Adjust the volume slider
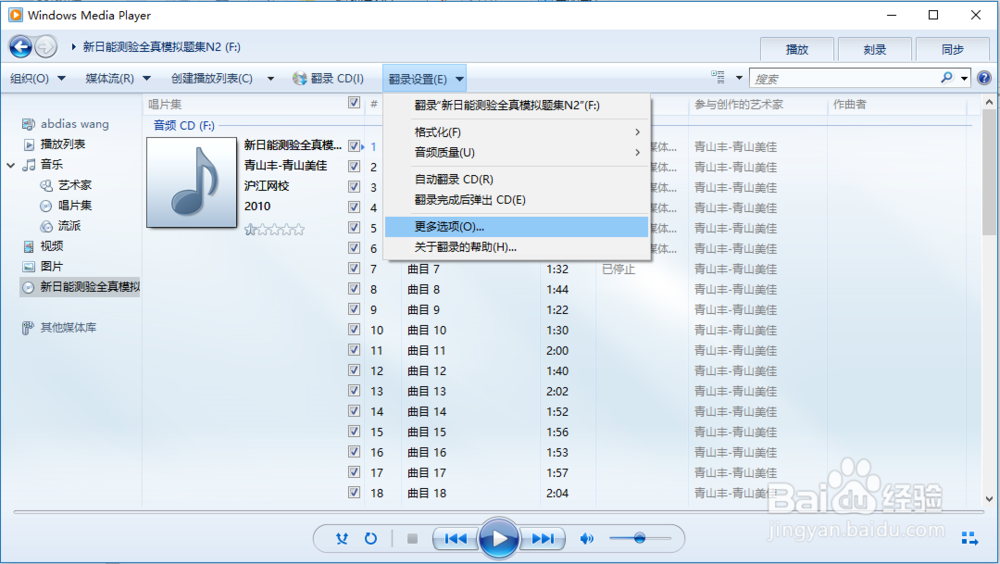The height and width of the screenshot is (564, 1000). 640,538
